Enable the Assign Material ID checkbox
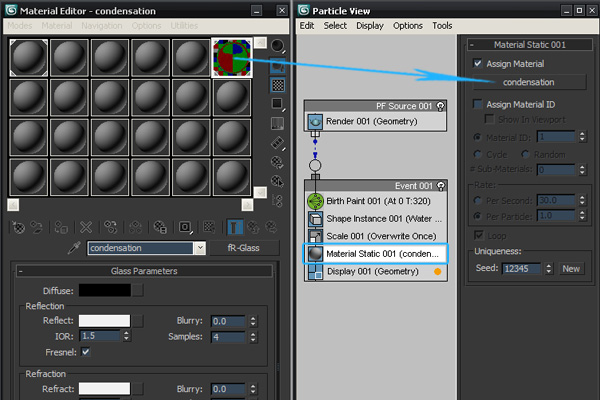Viewport: 600px width, 400px height. point(478,103)
